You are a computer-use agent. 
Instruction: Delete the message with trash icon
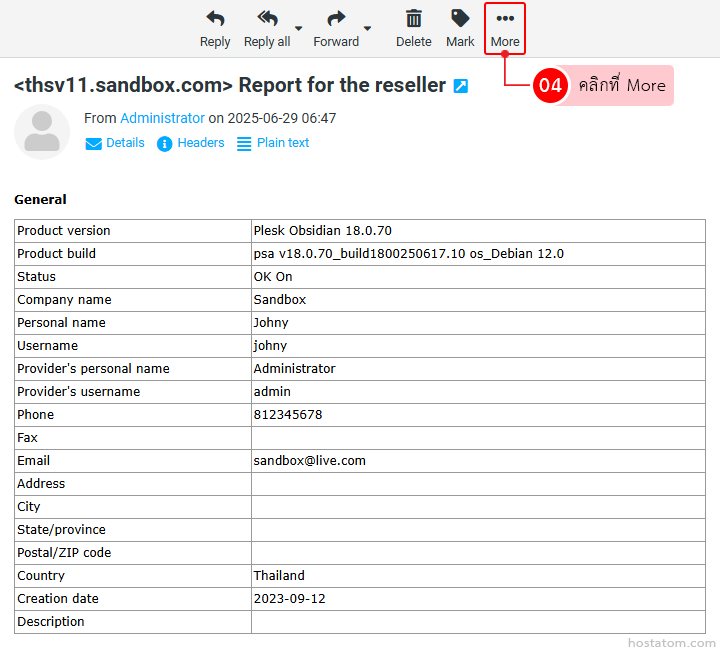point(413,19)
